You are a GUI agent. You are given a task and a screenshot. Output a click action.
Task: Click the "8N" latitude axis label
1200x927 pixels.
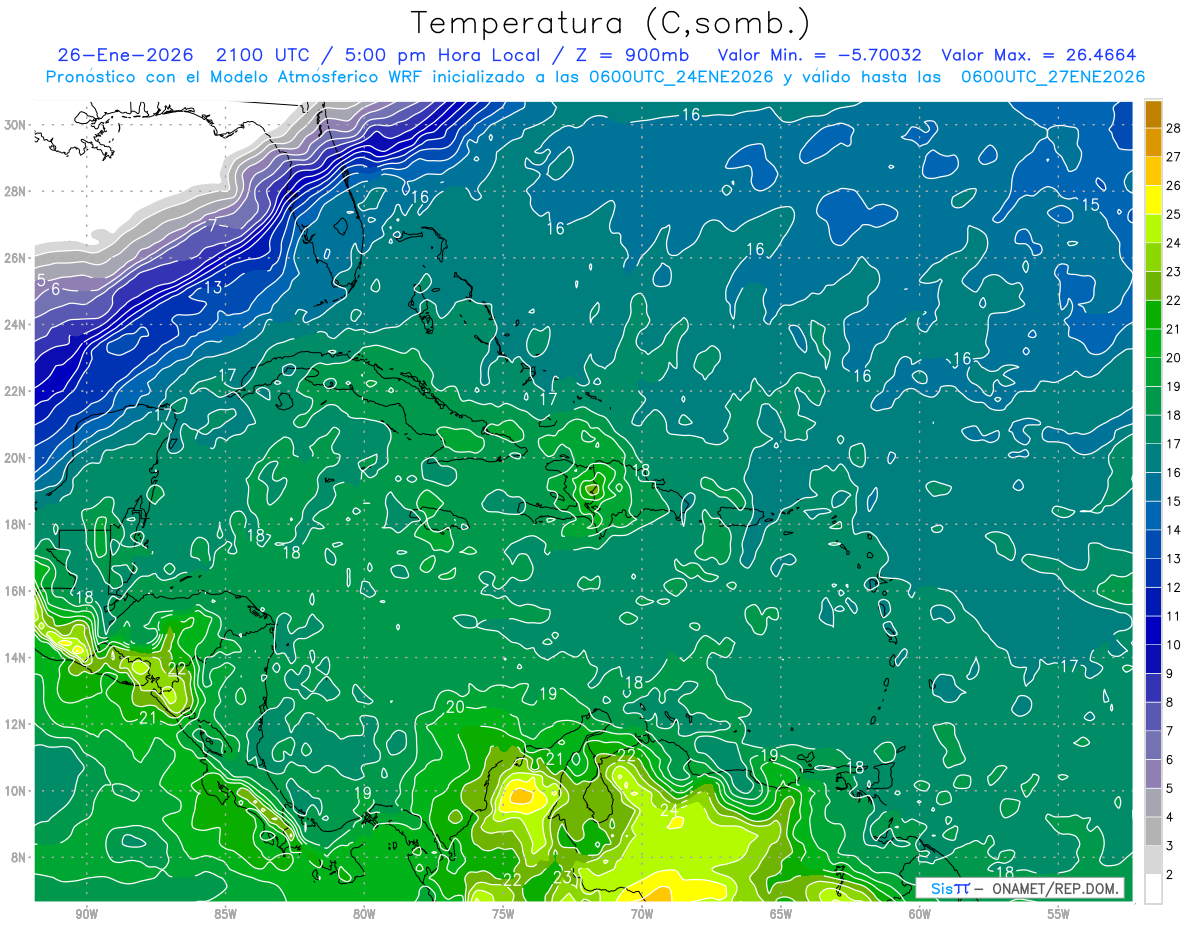pyautogui.click(x=19, y=857)
